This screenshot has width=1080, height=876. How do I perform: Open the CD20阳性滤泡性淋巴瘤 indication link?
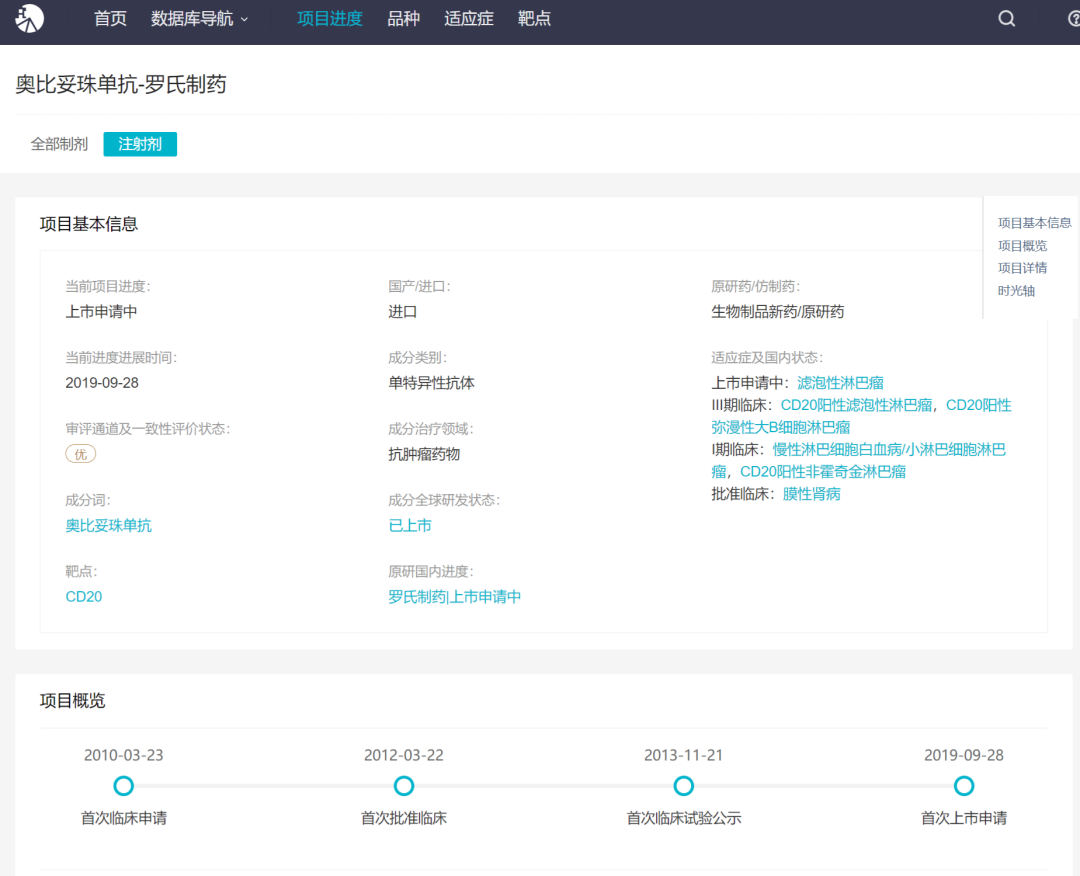[x=856, y=405]
